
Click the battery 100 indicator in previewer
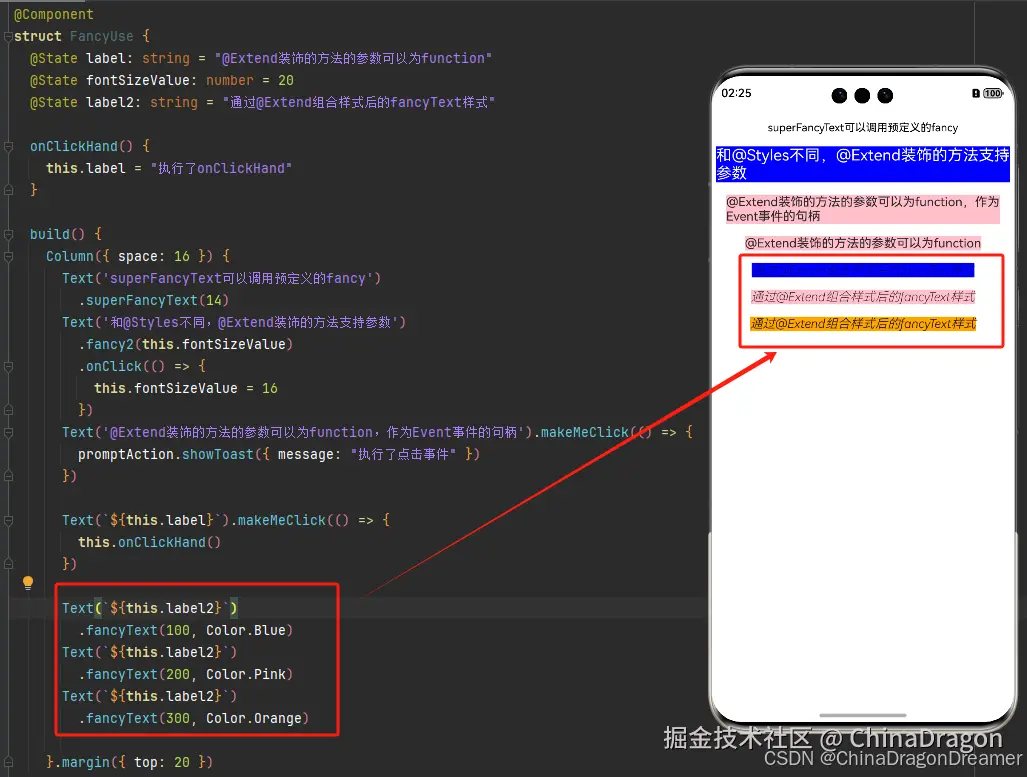click(x=993, y=93)
